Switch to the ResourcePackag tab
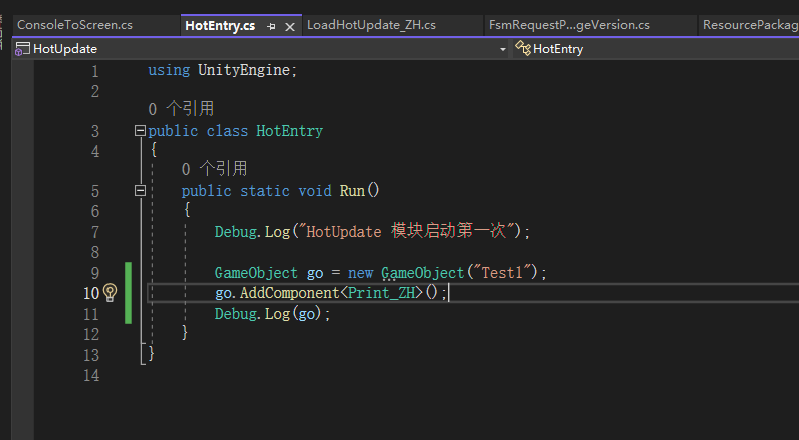This screenshot has width=799, height=440. [750, 25]
